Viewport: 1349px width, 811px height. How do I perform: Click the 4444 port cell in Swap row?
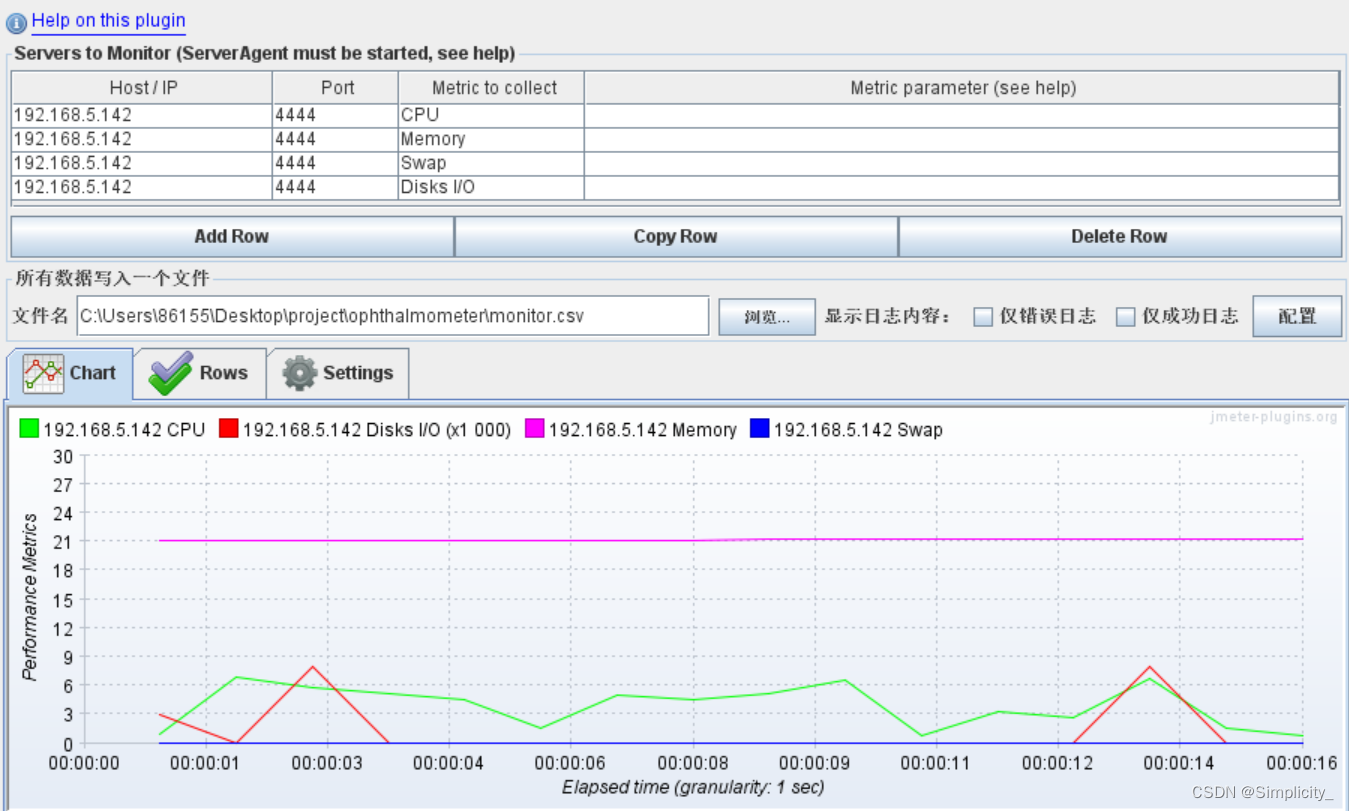(x=336, y=163)
